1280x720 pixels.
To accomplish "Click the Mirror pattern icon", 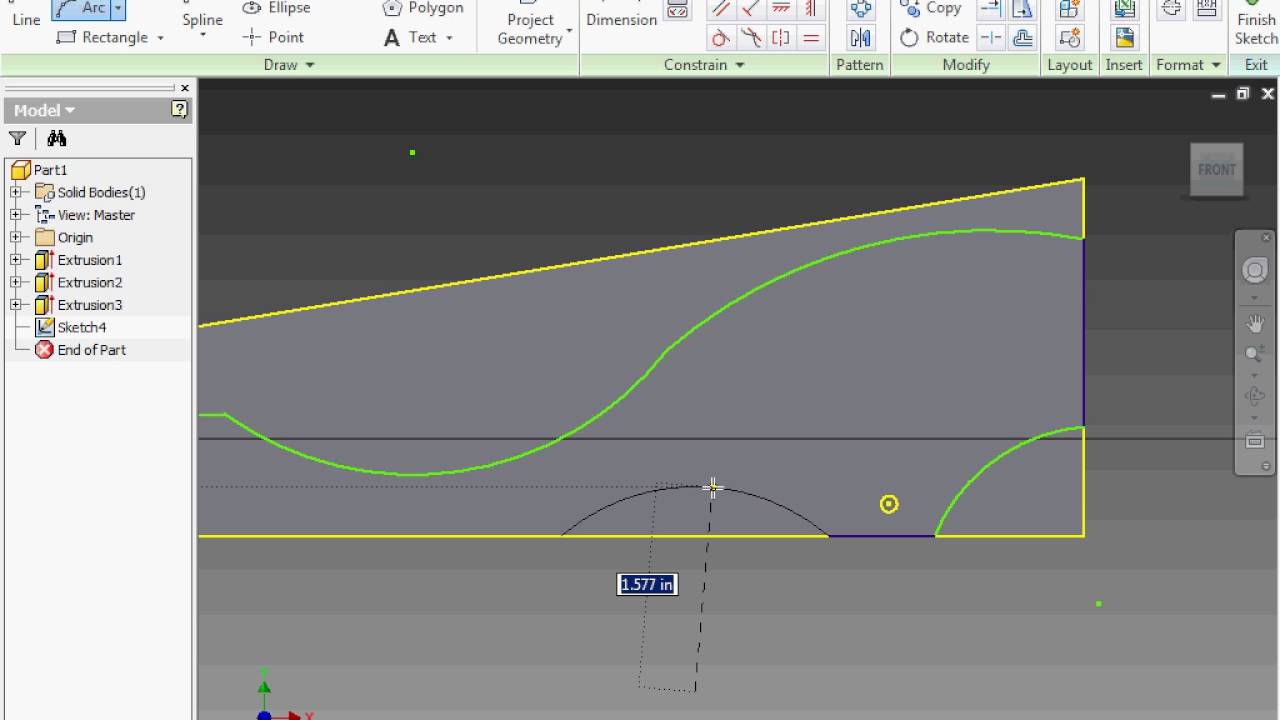I will (860, 38).
